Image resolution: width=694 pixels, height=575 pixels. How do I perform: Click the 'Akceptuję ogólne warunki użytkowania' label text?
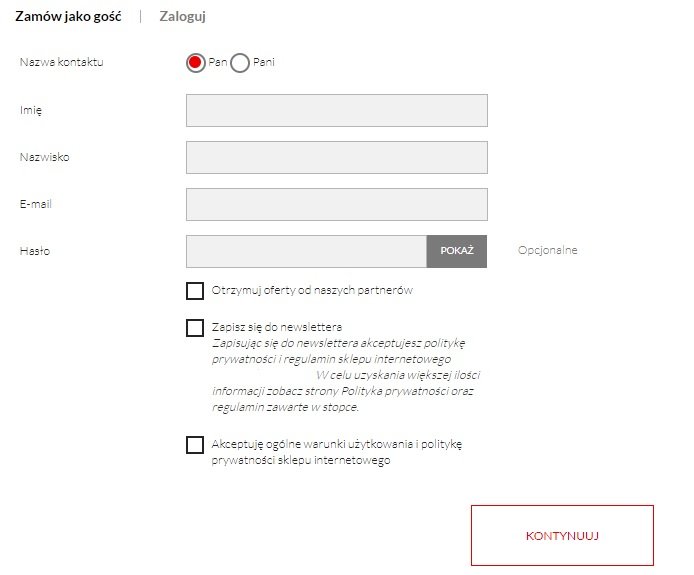[x=336, y=444]
